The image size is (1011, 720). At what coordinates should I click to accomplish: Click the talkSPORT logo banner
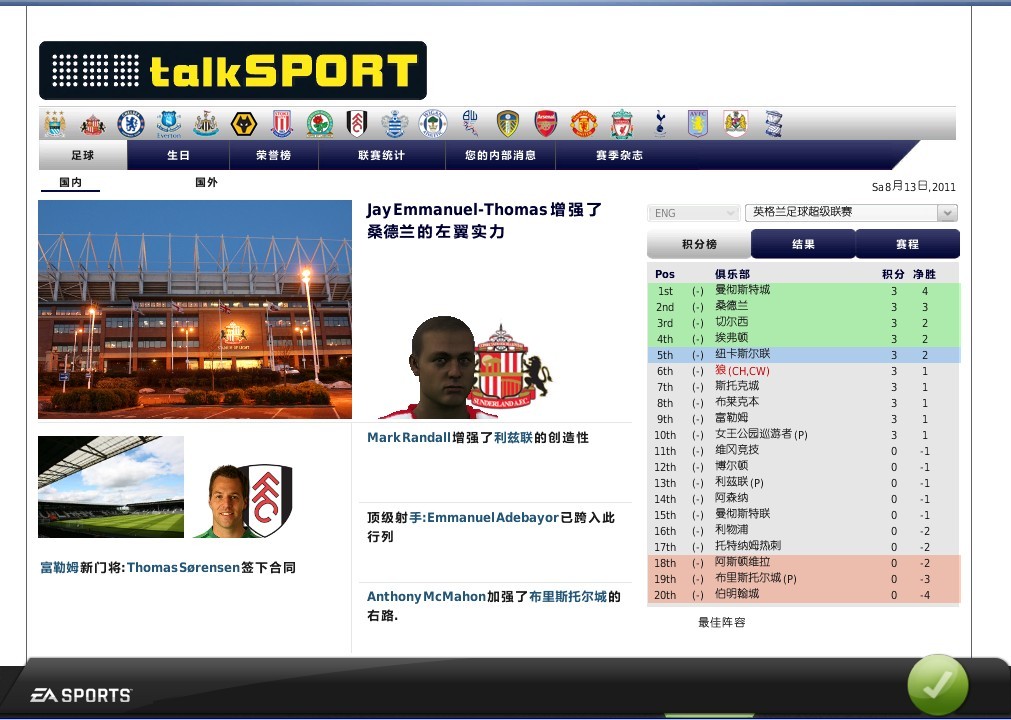point(233,70)
